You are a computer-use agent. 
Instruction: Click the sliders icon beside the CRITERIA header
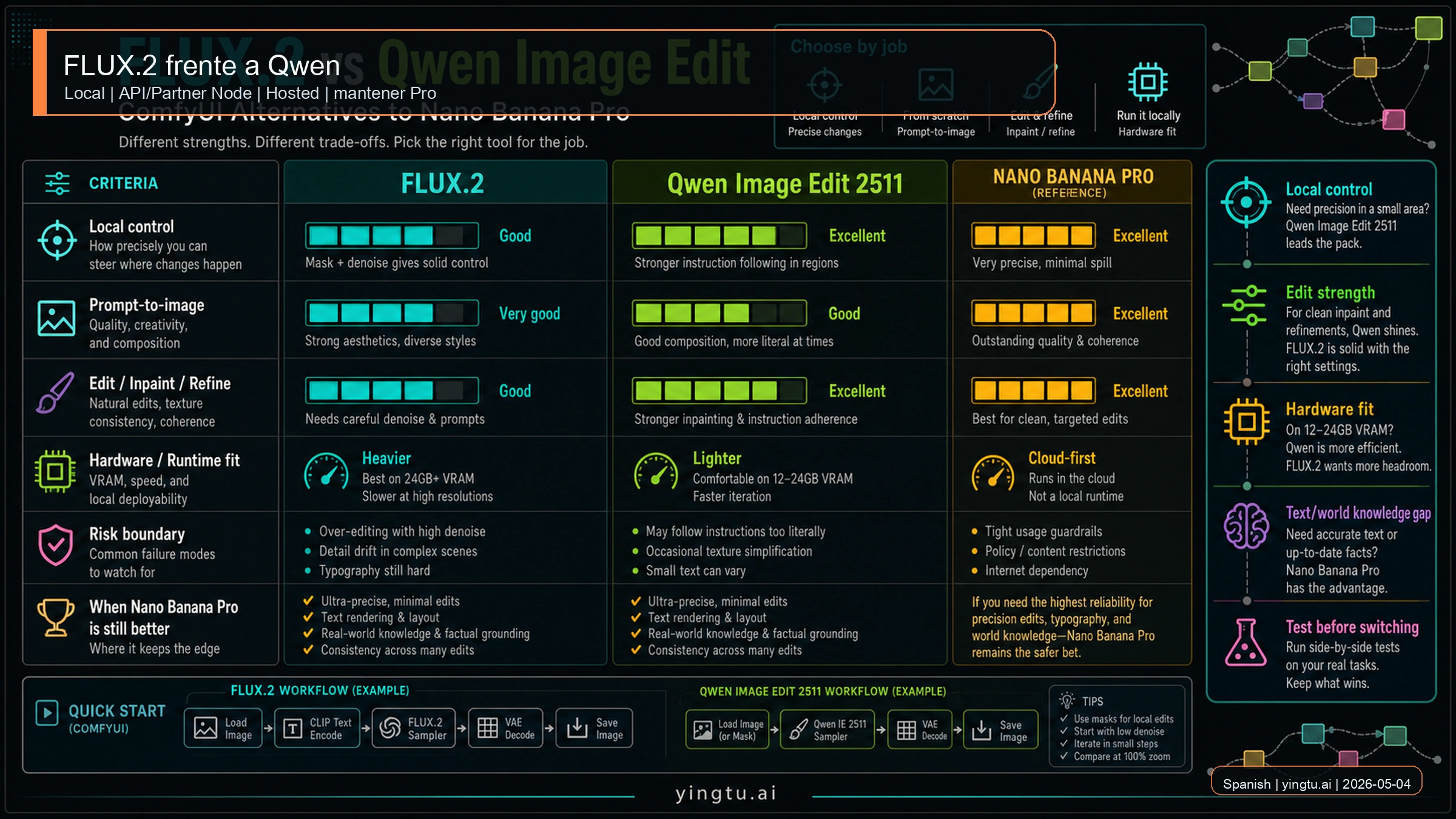click(x=58, y=183)
